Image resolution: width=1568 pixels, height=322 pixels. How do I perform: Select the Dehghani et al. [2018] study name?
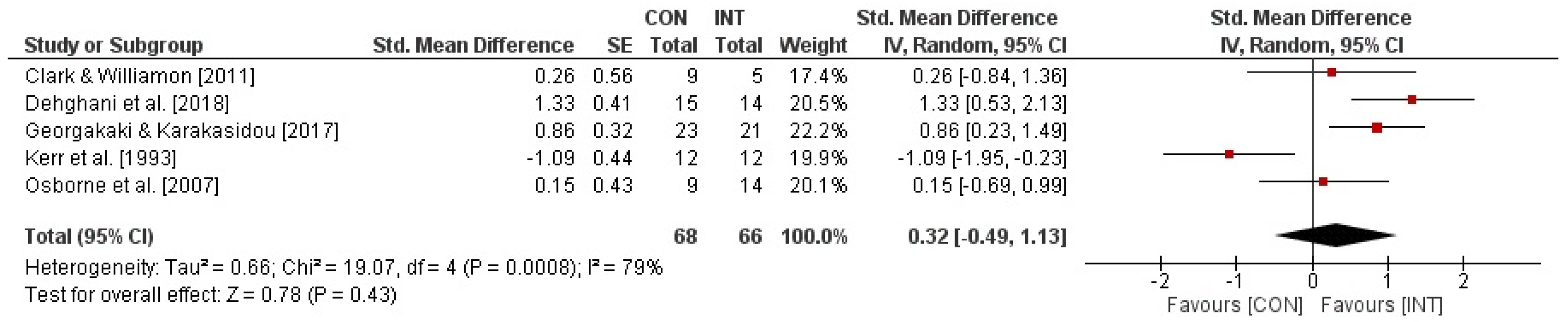[127, 103]
